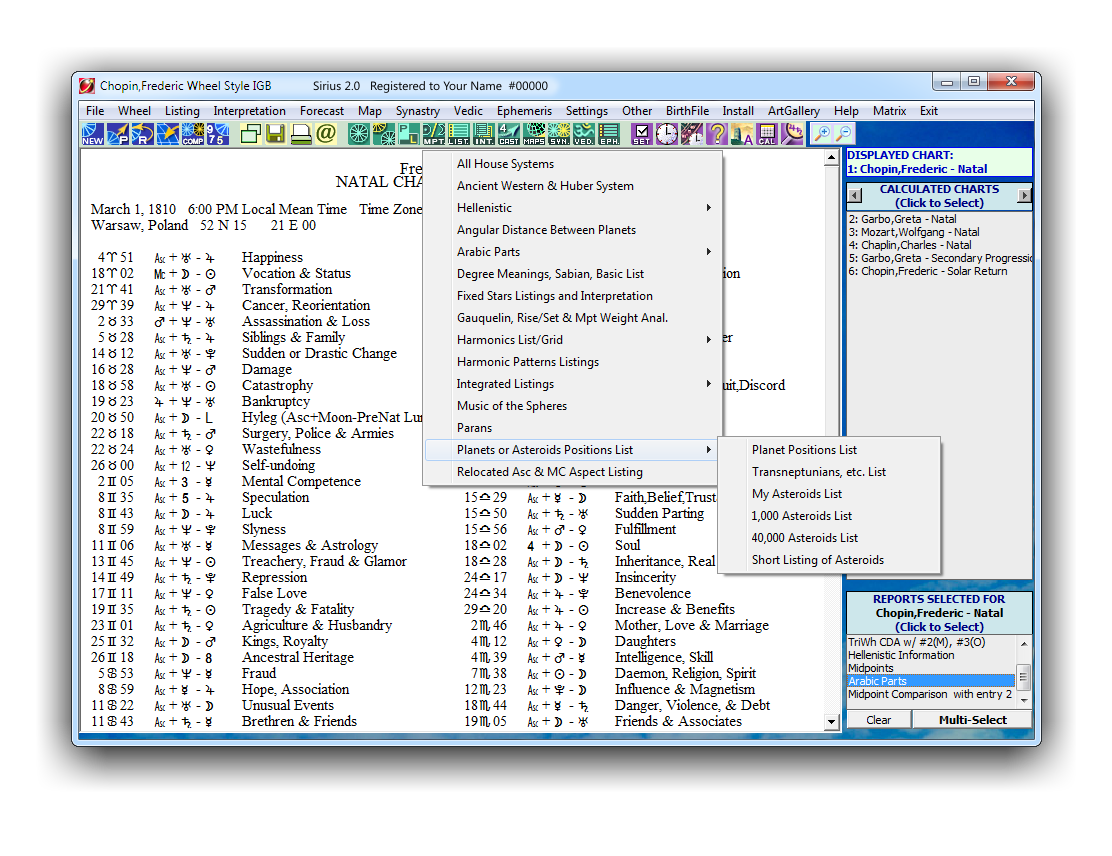Click the INT interpretation icon
This screenshot has height=856, width=1112.
pos(484,133)
